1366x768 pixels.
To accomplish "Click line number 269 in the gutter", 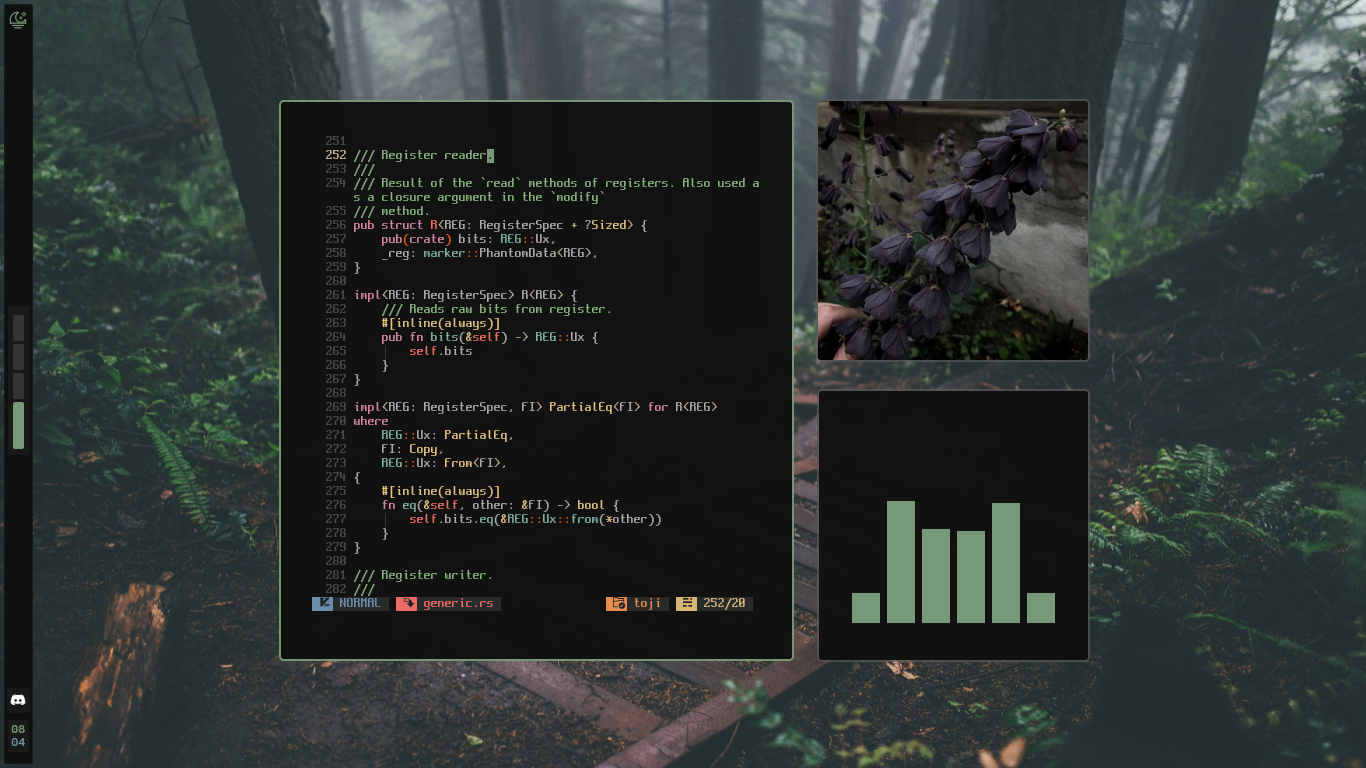I will point(335,407).
